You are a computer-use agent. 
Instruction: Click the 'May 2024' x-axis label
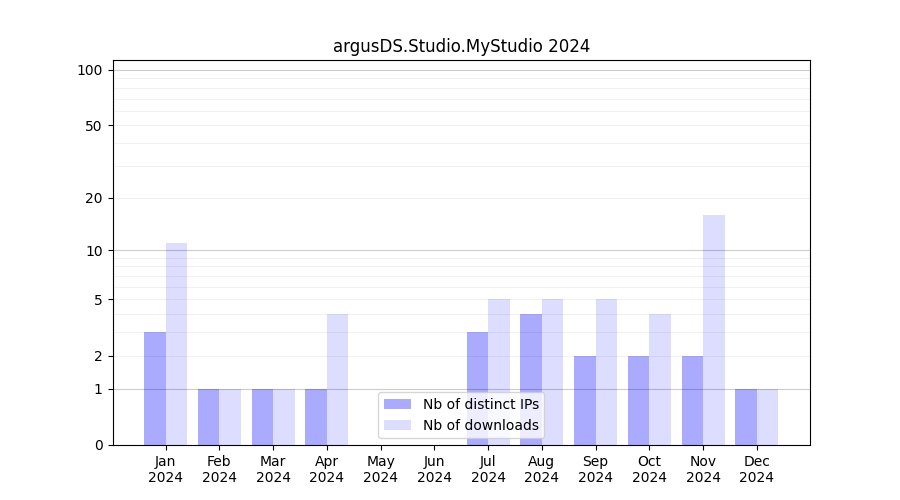point(380,469)
